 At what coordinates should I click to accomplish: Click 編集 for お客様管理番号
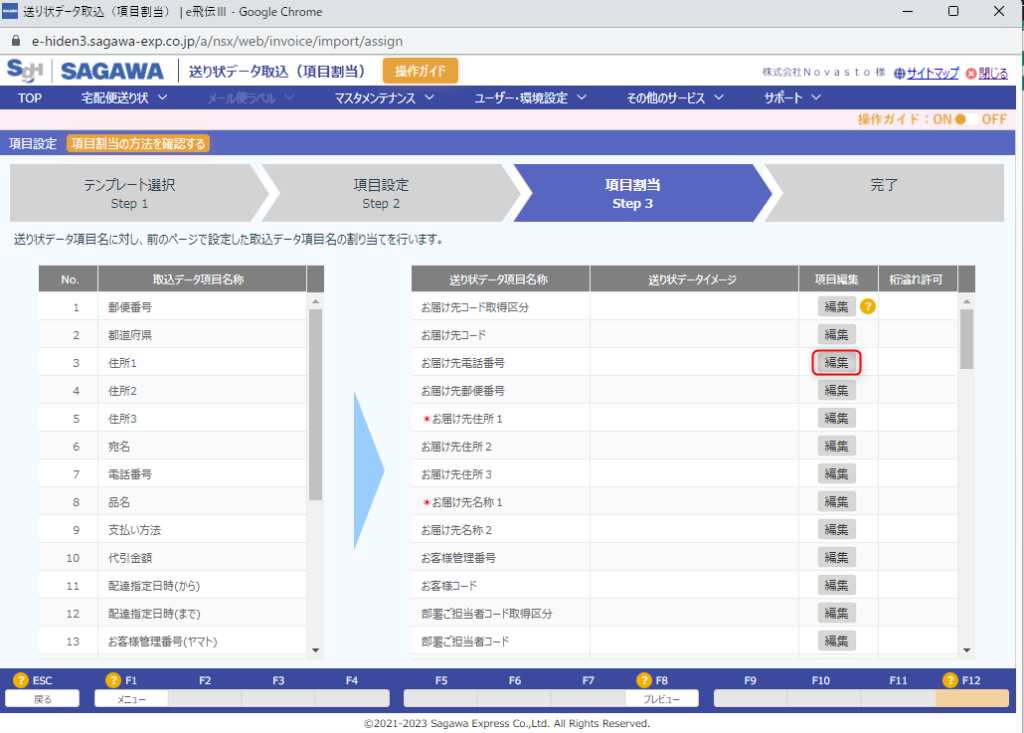(x=837, y=557)
